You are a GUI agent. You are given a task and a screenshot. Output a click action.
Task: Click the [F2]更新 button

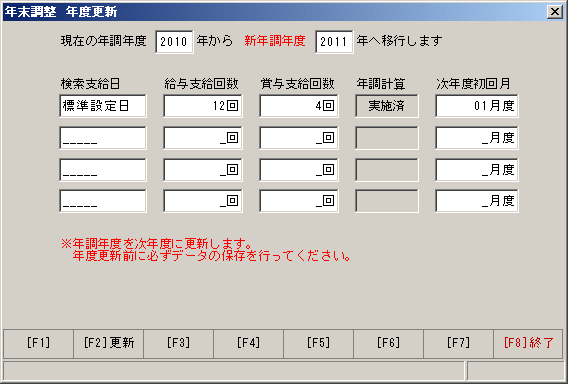click(109, 343)
